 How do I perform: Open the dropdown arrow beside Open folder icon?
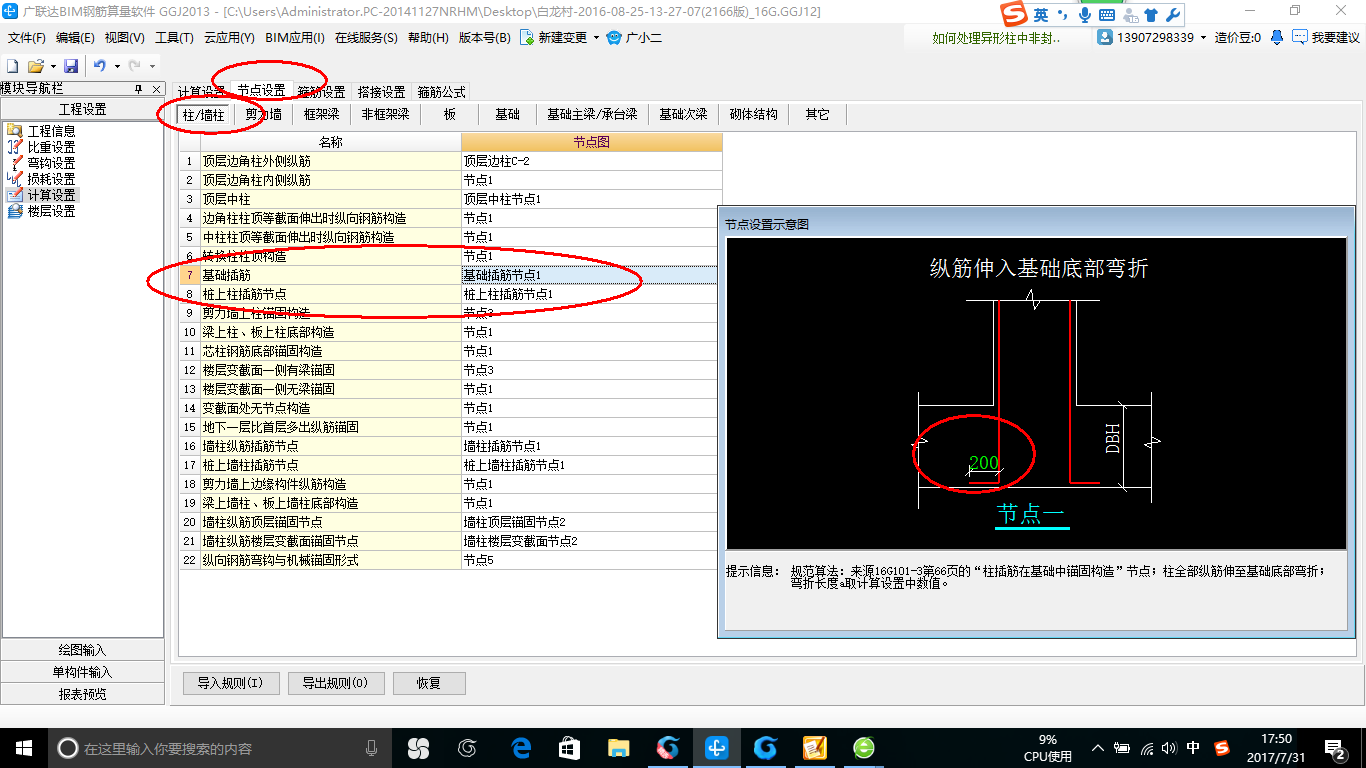[51, 66]
